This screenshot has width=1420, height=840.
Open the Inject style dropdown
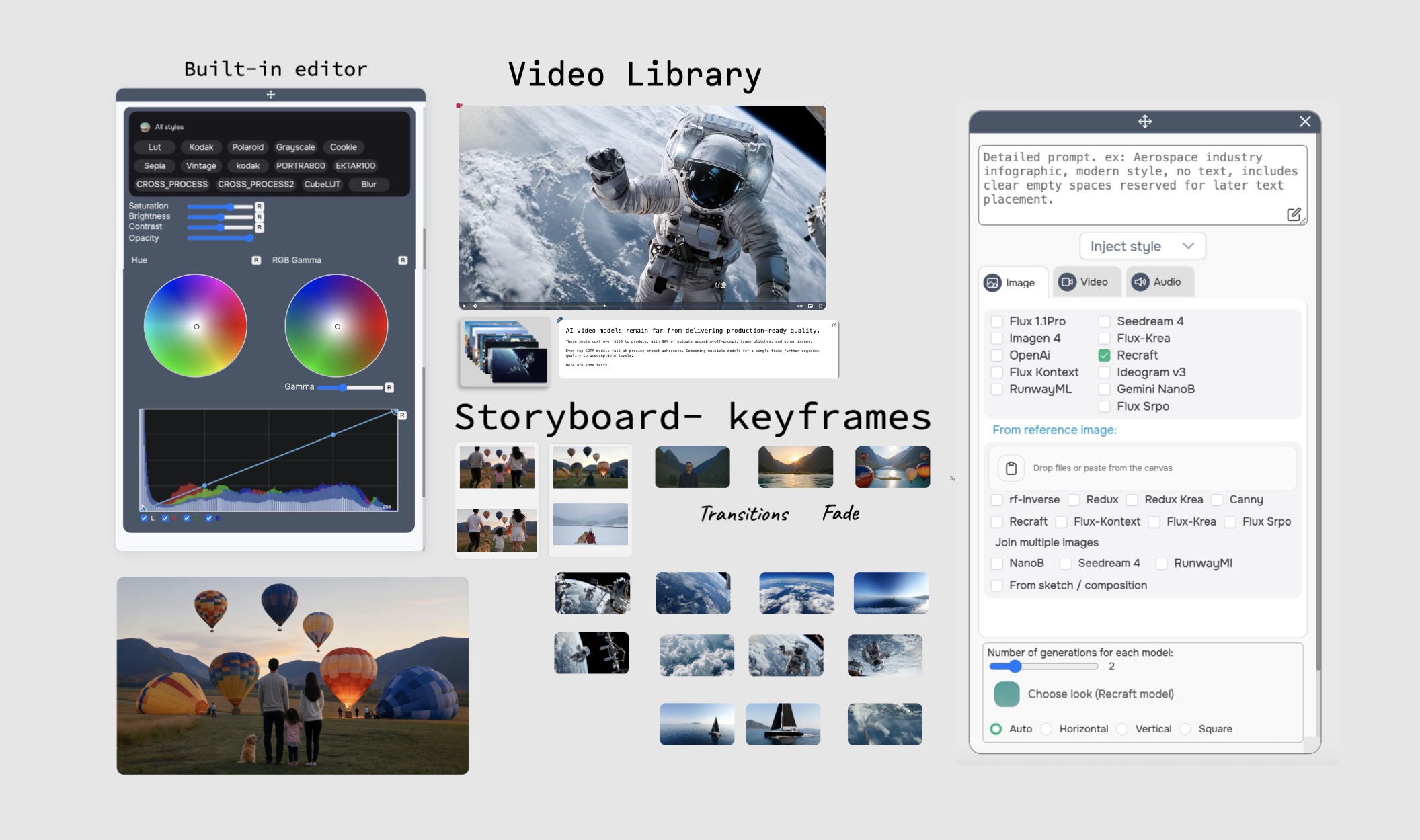pos(1142,246)
